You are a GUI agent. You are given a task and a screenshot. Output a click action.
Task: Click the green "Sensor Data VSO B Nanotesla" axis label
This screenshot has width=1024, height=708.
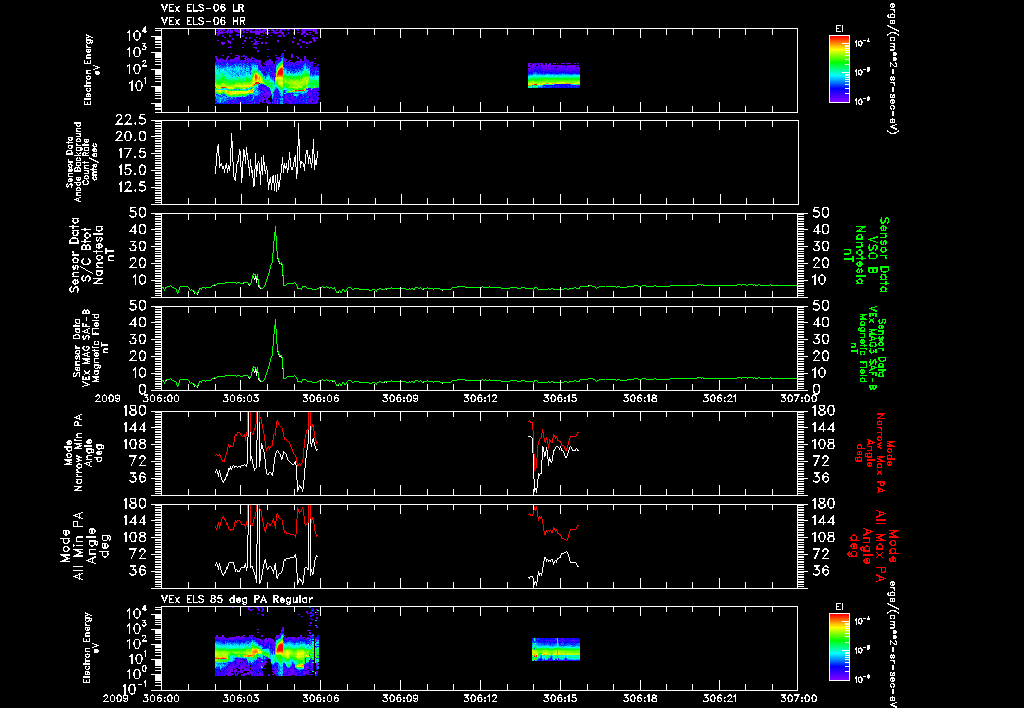pos(866,255)
